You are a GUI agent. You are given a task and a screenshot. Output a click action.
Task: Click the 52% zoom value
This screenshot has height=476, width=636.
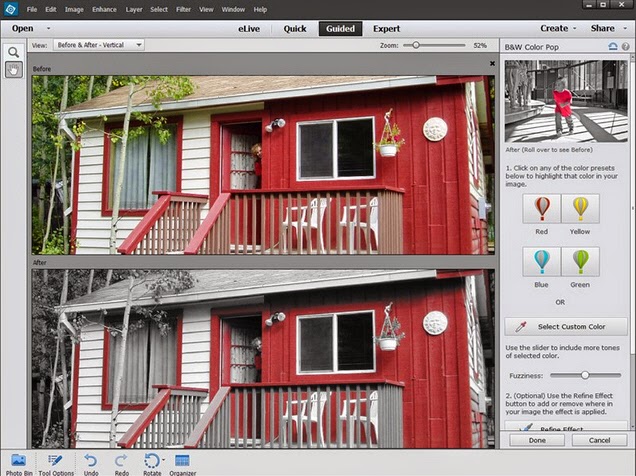point(480,45)
